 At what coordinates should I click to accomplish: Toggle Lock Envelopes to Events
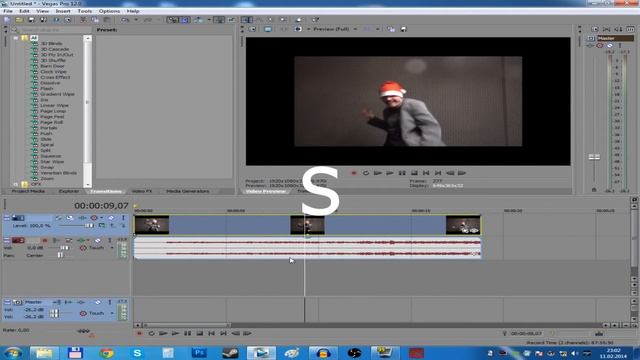(x=220, y=20)
